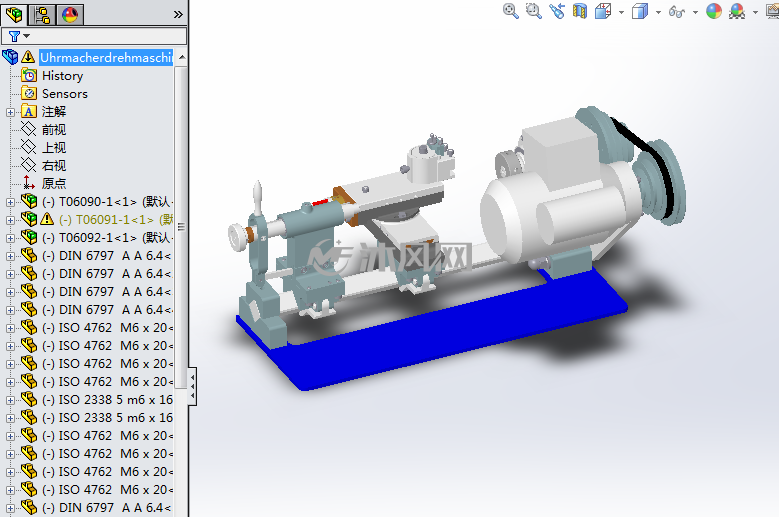Open the View Orientation dropdown arrow
779x517 pixels.
pos(621,12)
